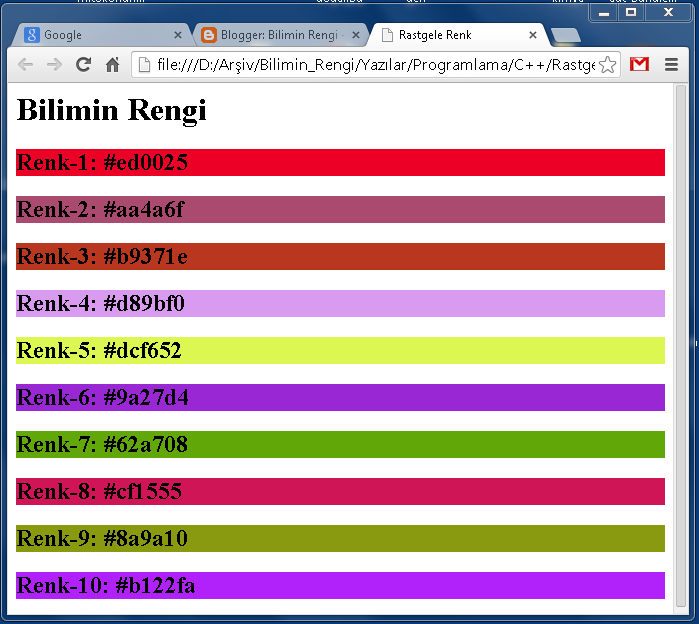Screen dimensions: 699x624
Task: Click the green Renk-7 #62a708 bar
Action: coord(340,444)
